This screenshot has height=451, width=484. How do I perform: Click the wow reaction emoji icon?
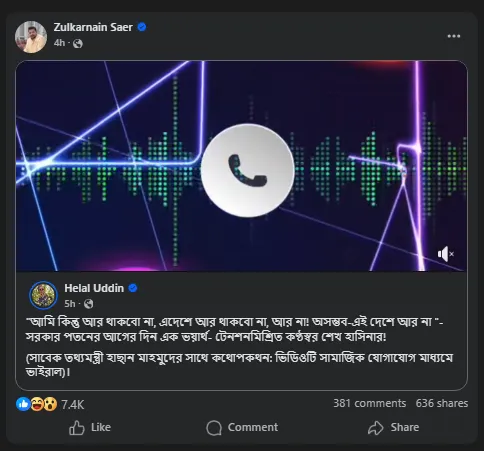click(50, 404)
